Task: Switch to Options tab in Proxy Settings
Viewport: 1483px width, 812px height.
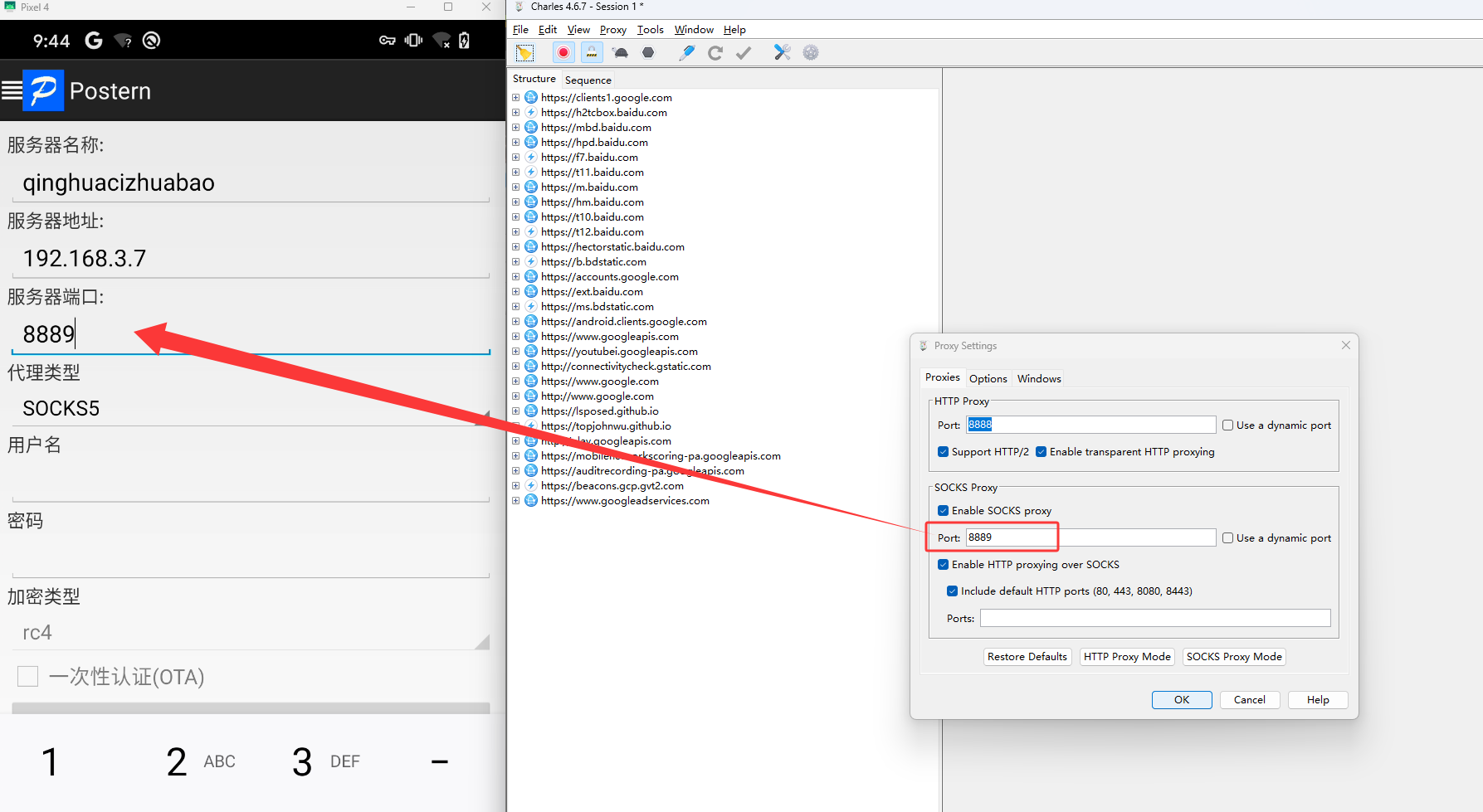Action: click(988, 379)
